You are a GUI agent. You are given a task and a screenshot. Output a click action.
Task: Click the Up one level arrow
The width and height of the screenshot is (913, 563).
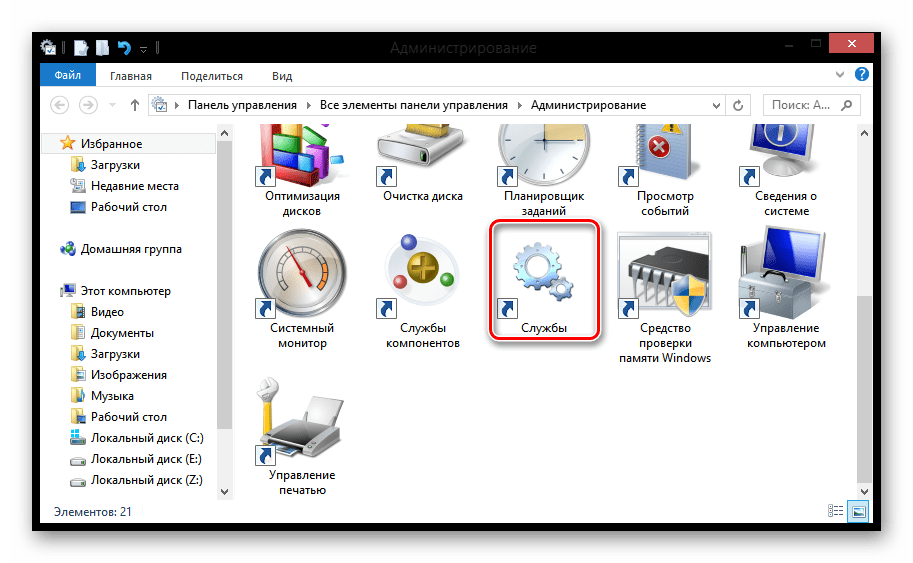134,105
